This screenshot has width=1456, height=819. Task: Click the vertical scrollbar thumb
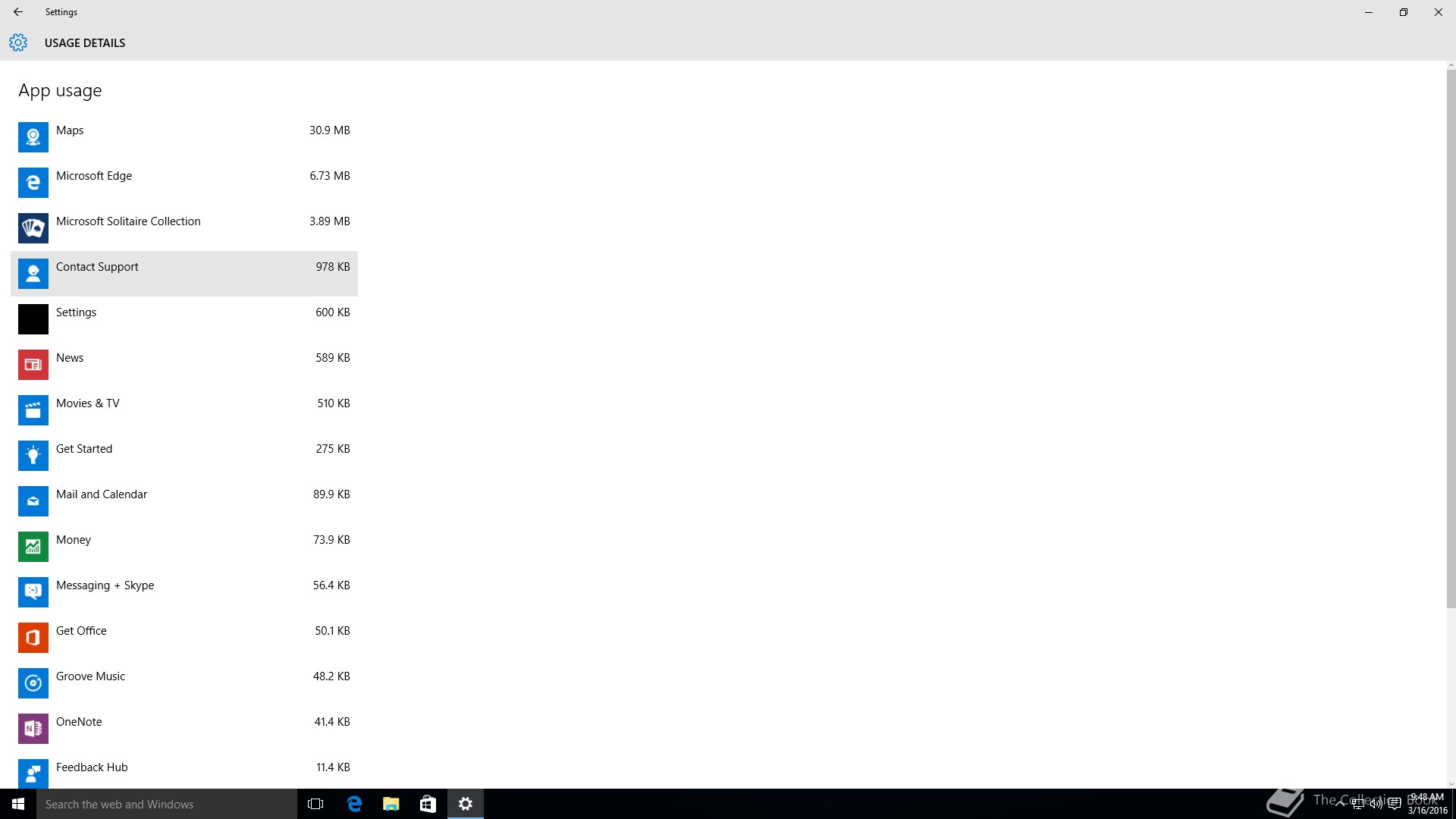(1451, 338)
